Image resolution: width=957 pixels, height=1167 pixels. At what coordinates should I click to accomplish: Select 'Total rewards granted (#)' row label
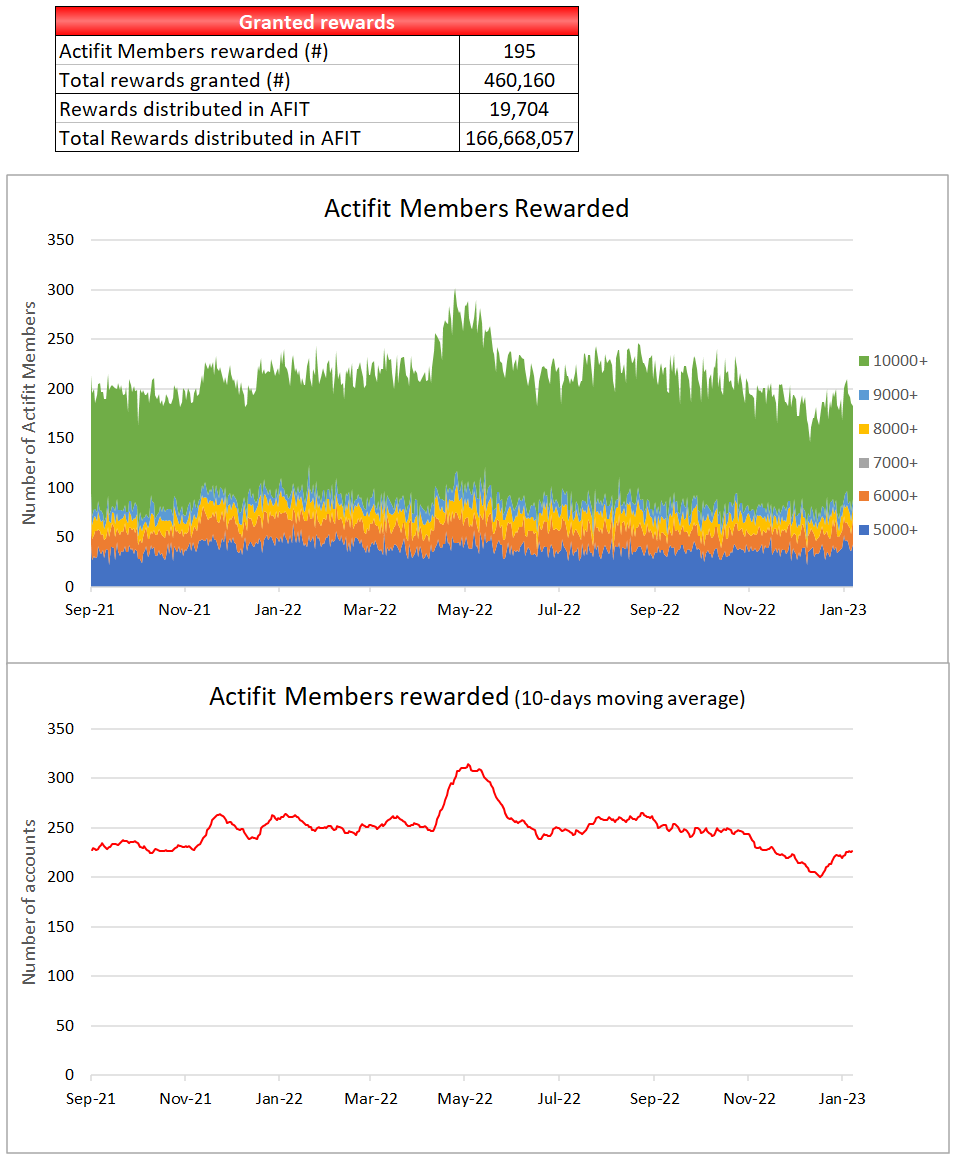pyautogui.click(x=175, y=80)
